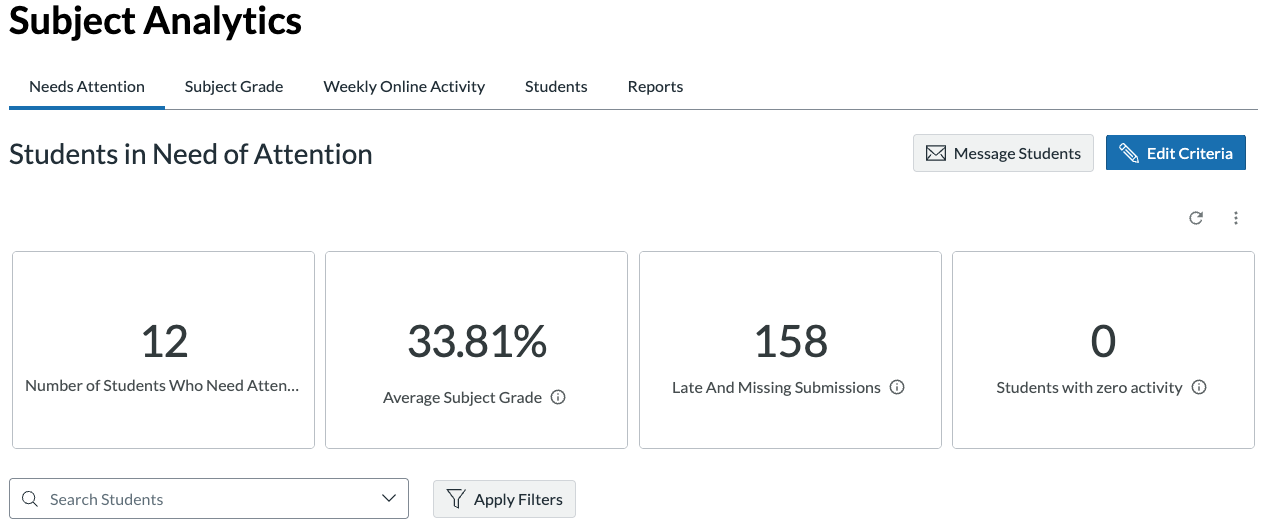Click the 12 students count value
Screen dimensions: 1270x529
pyautogui.click(x=164, y=342)
